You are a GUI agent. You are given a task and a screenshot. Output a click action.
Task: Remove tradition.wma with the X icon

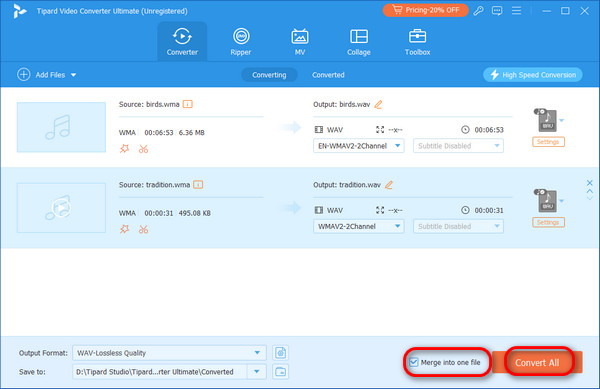click(x=590, y=183)
